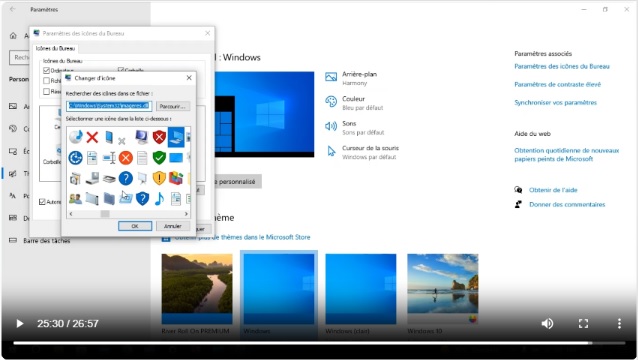
Task: Select the rename text-cursor icon
Action: 109,158
